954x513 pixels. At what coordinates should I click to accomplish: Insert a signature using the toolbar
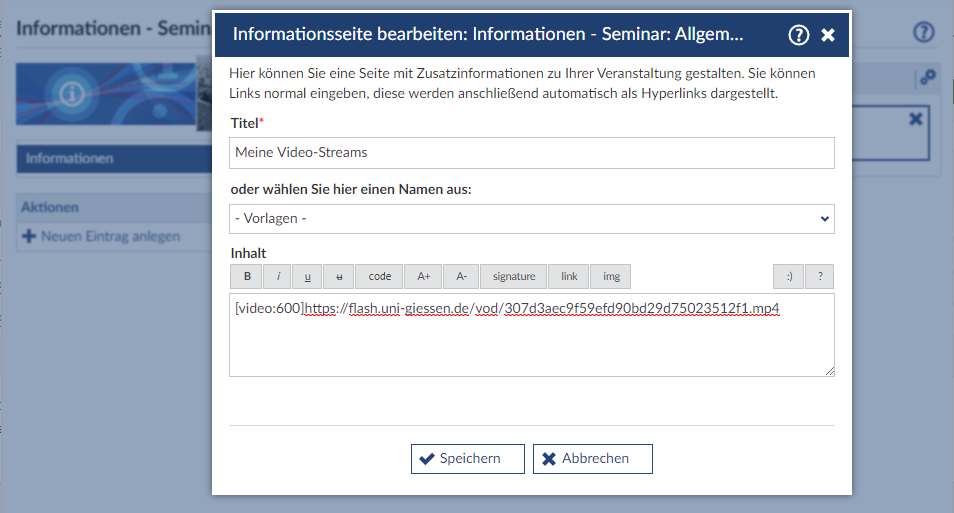point(513,277)
